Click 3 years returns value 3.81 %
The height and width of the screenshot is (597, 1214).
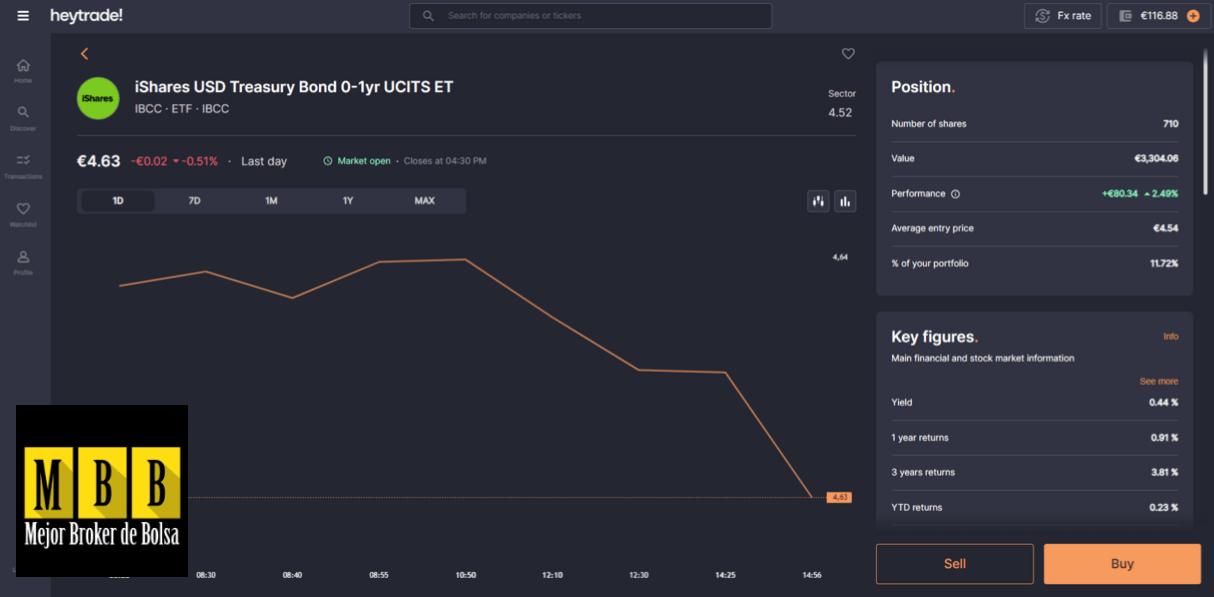point(1164,473)
